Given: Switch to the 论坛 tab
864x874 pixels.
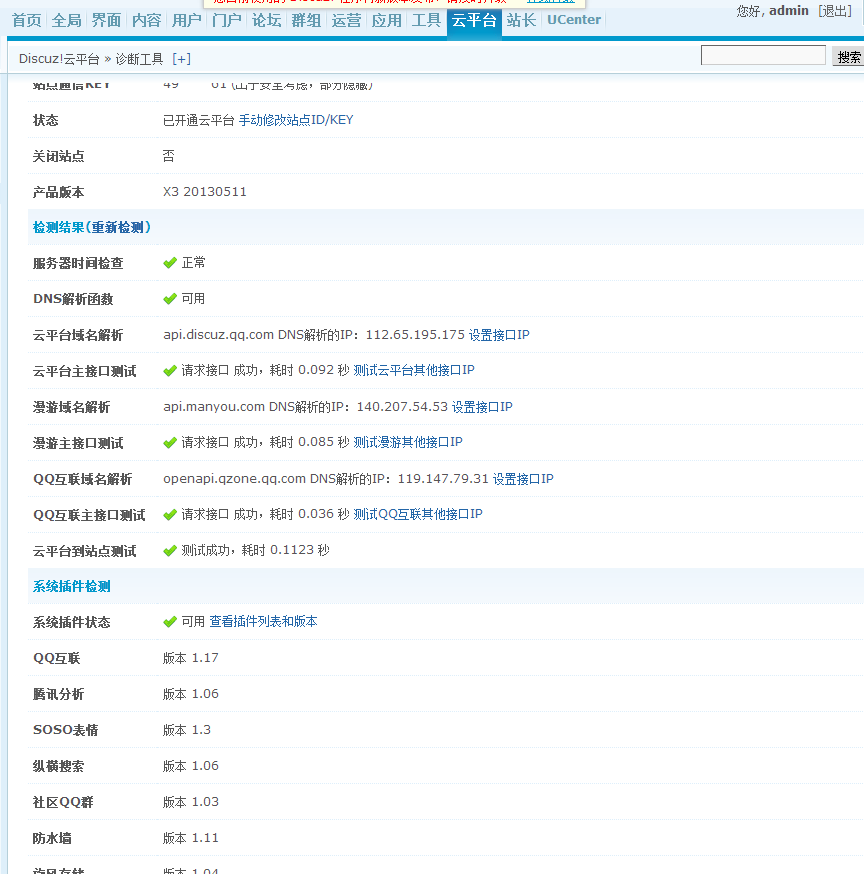Looking at the screenshot, I should point(266,21).
